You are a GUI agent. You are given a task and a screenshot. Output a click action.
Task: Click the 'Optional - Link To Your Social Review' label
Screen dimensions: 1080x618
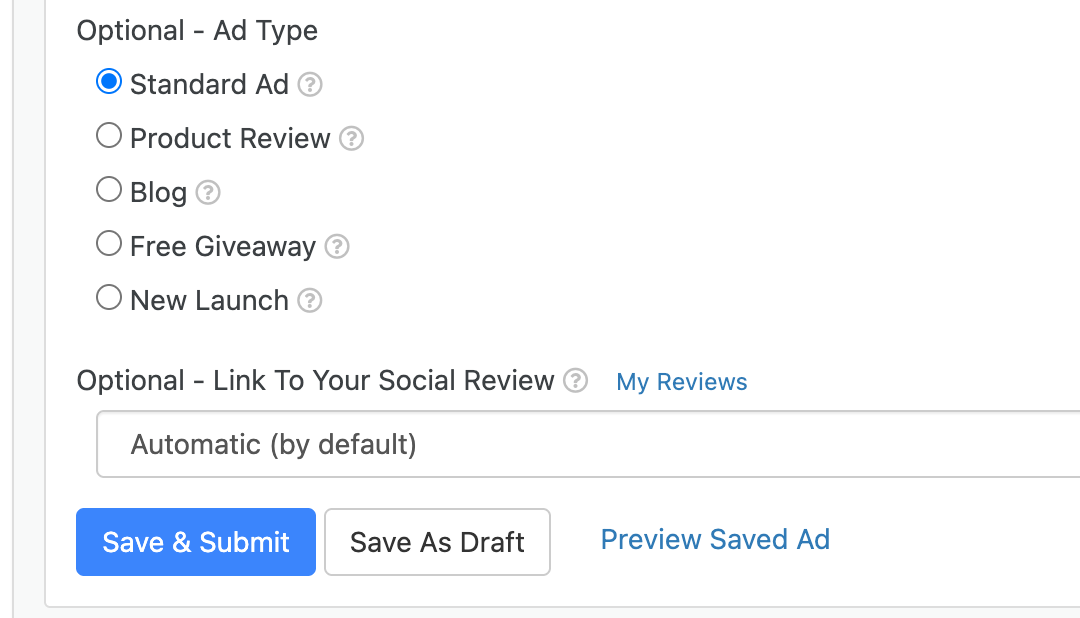click(x=315, y=381)
